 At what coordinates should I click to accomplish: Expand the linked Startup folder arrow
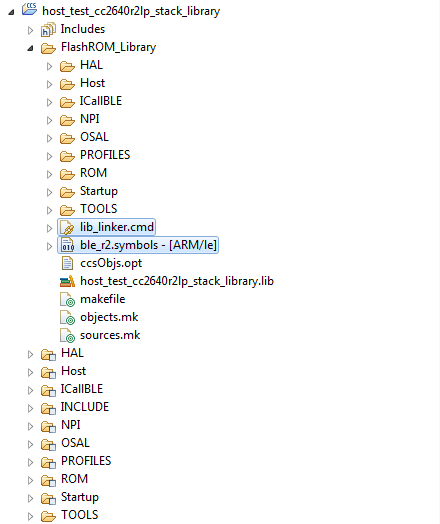pyautogui.click(x=30, y=499)
